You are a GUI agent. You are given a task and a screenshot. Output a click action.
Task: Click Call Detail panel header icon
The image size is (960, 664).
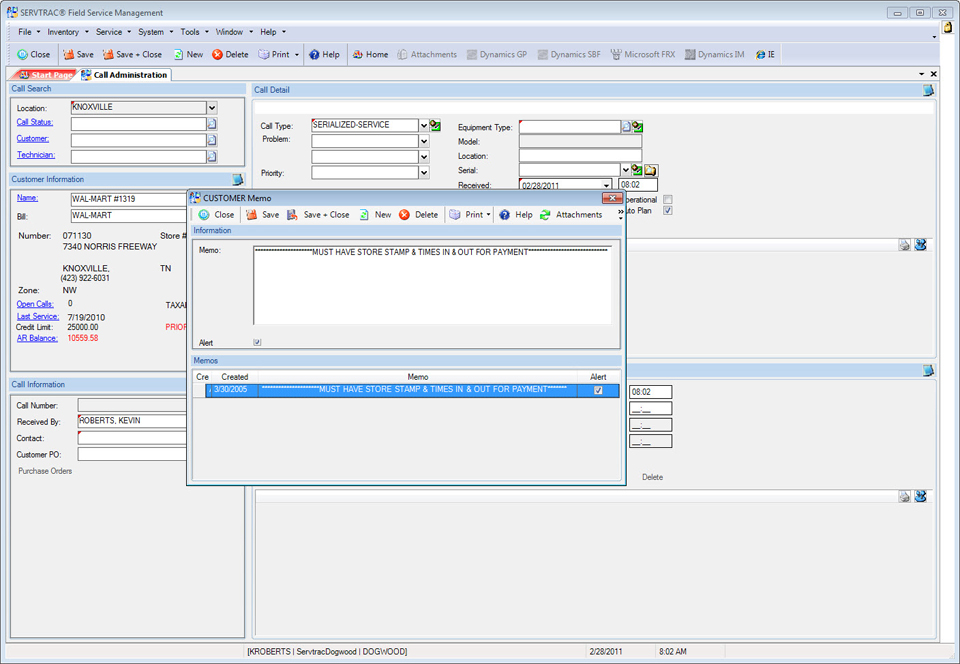928,90
